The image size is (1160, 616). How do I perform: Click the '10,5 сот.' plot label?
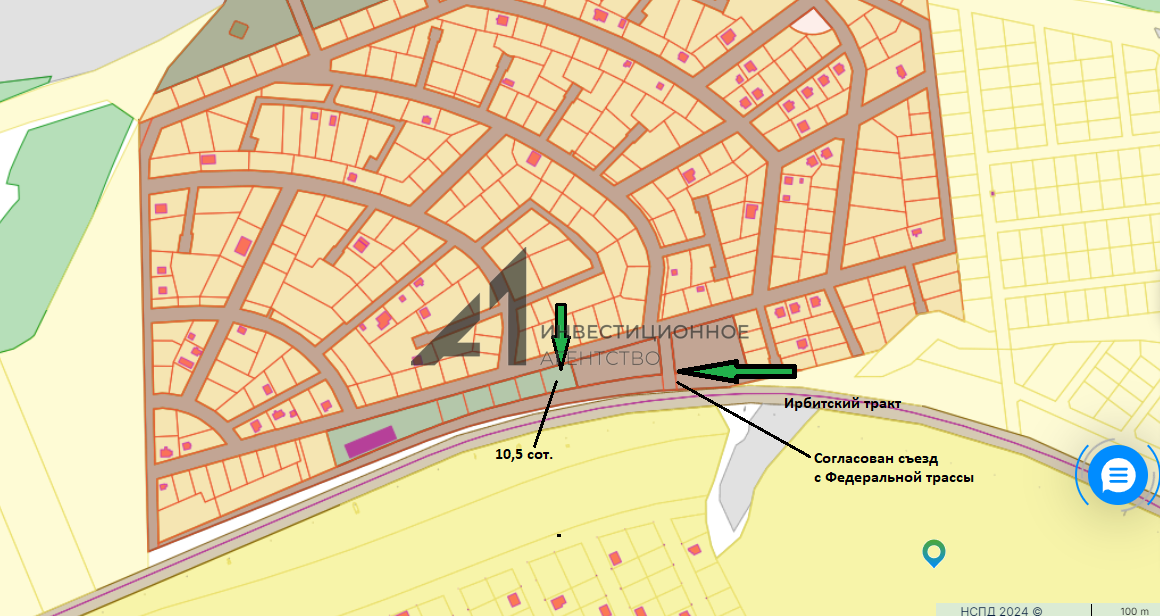coord(524,453)
